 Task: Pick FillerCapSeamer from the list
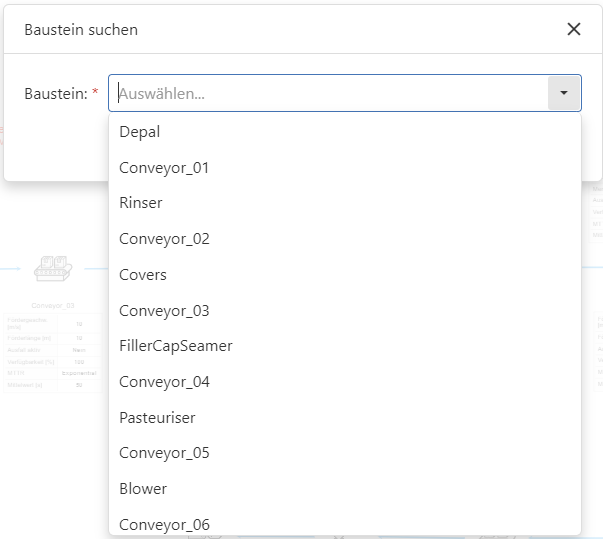pyautogui.click(x=176, y=346)
